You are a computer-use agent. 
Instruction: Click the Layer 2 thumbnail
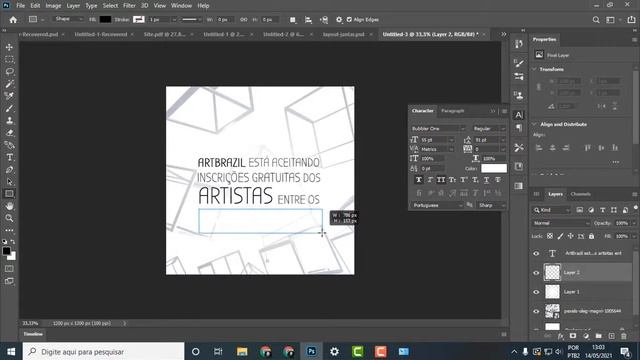point(552,272)
